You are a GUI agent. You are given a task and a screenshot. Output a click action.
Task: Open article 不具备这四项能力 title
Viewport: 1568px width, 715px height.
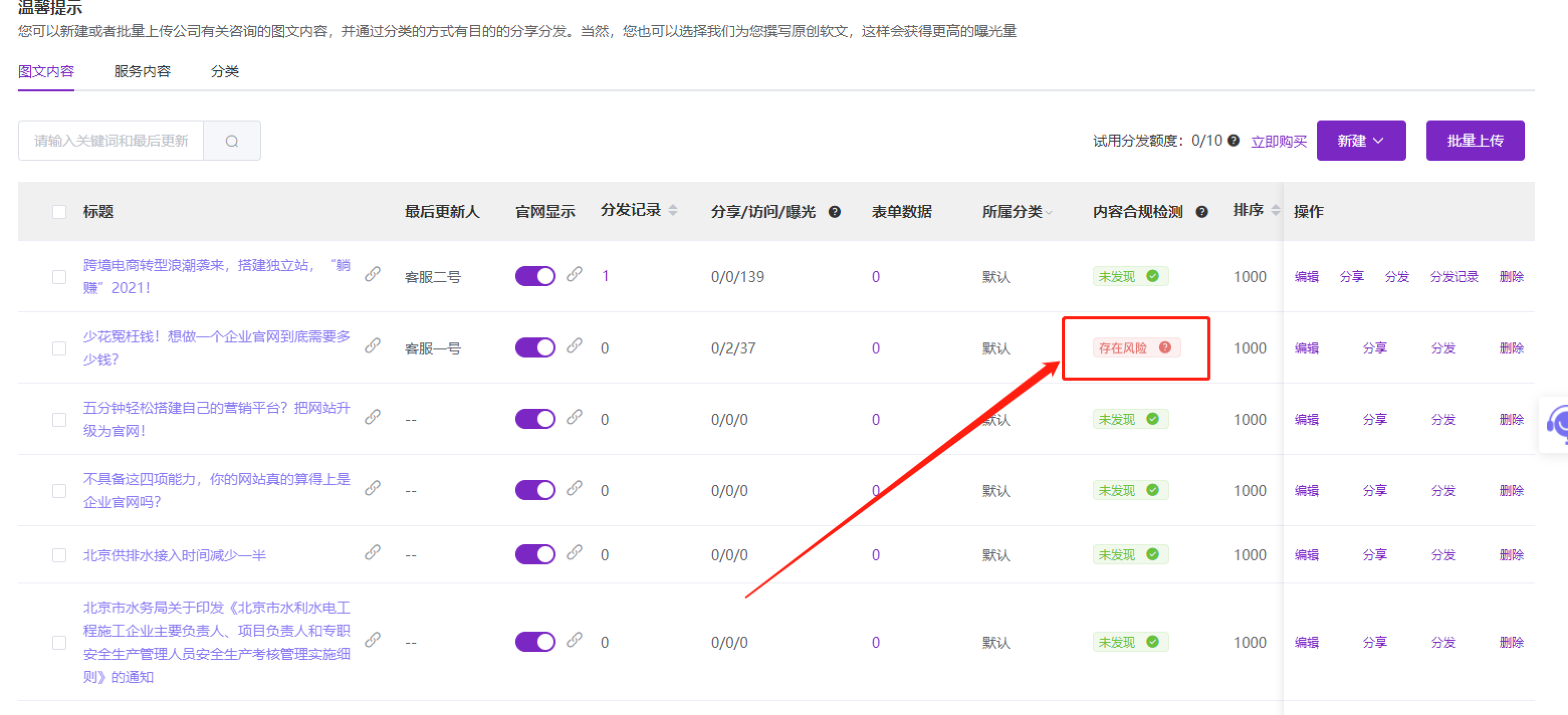point(216,491)
